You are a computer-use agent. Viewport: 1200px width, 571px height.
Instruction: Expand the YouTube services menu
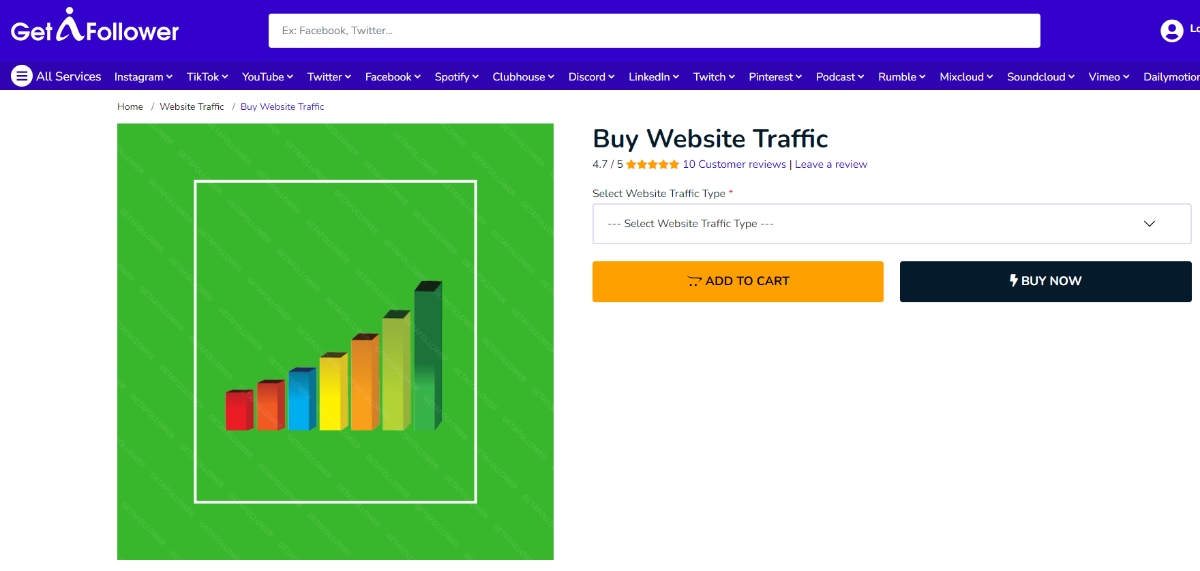pyautogui.click(x=267, y=77)
